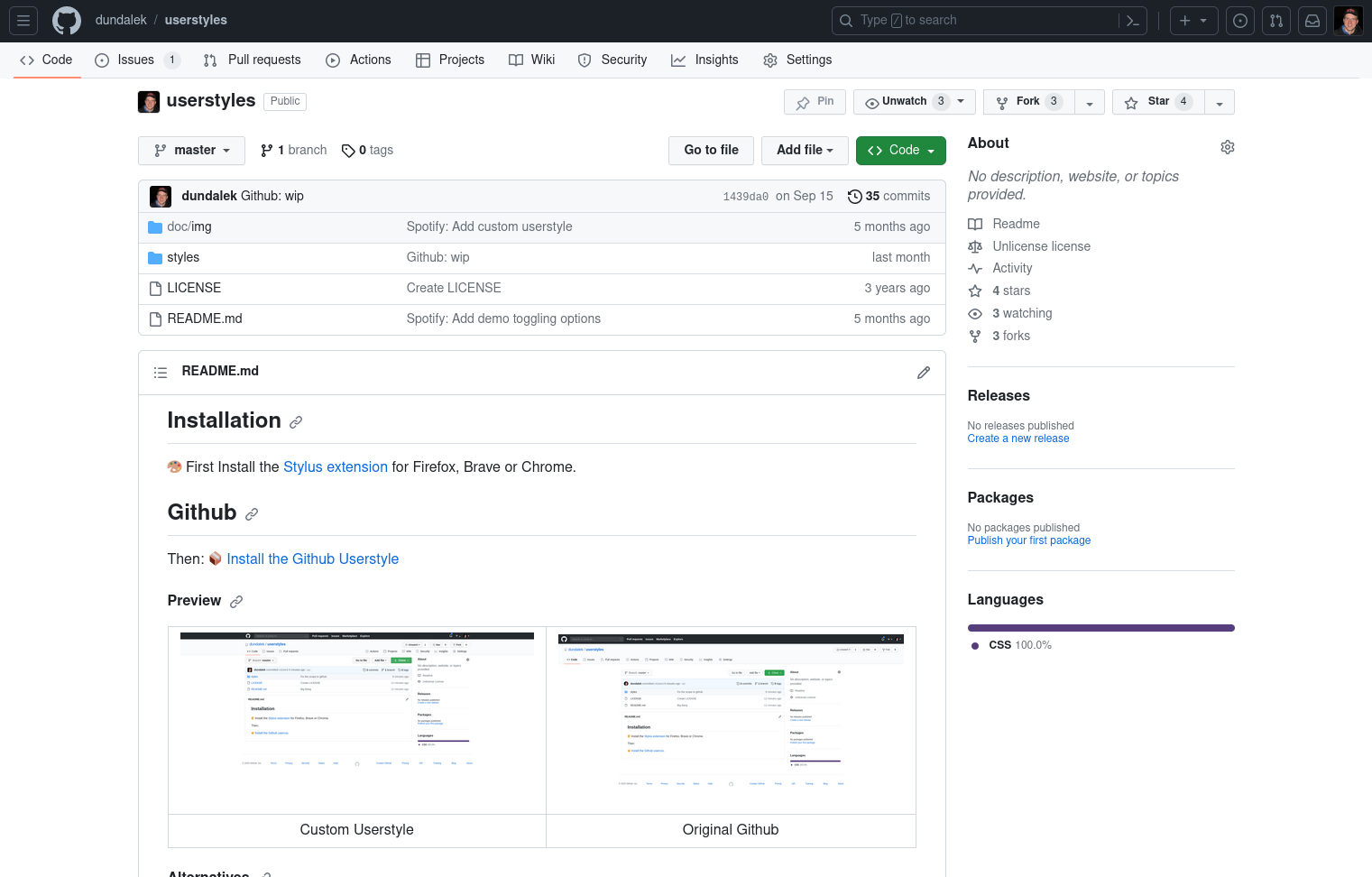Open the pull requests icon in header

[x=1276, y=21]
